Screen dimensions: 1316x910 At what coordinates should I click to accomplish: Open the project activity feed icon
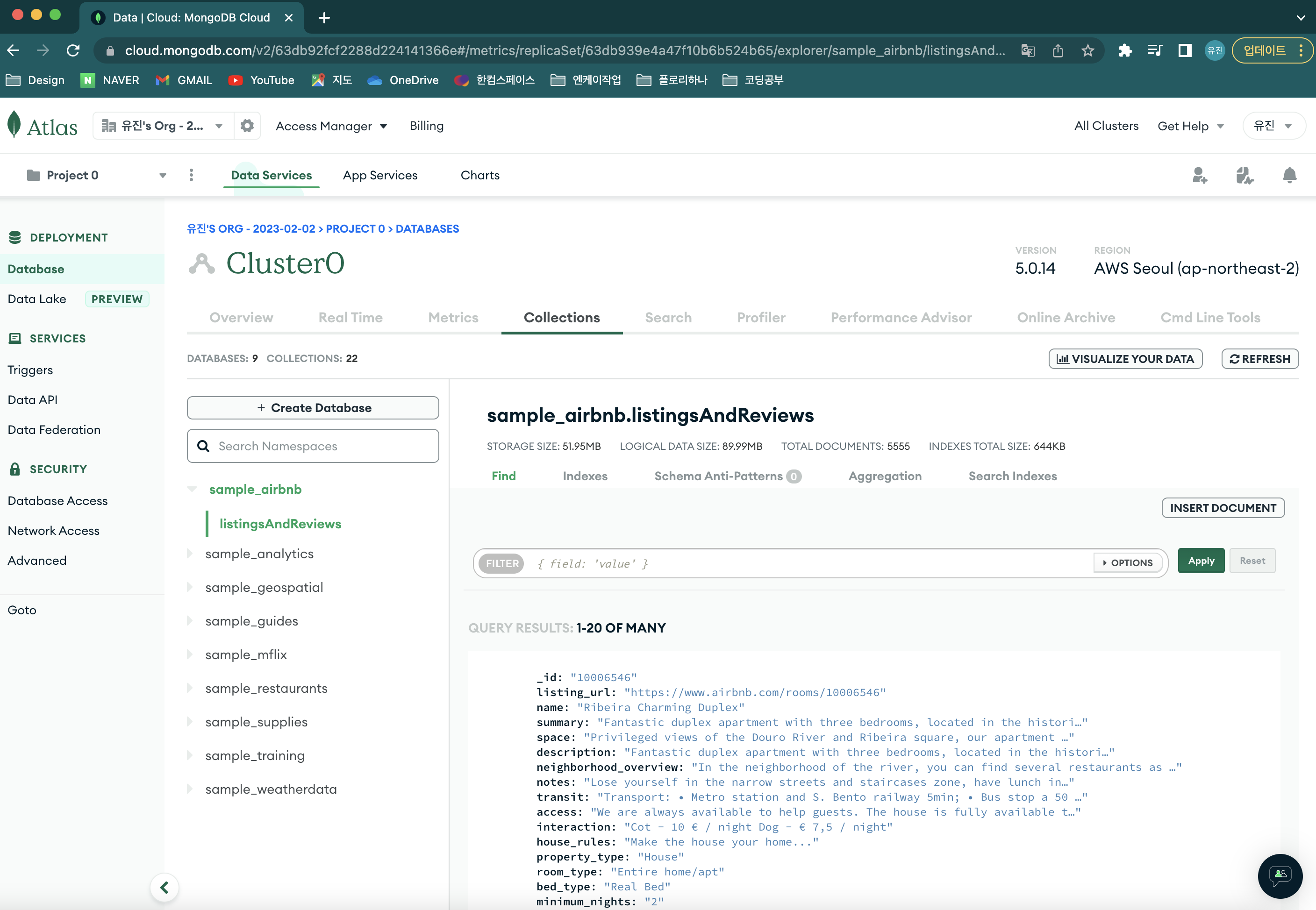click(1244, 175)
